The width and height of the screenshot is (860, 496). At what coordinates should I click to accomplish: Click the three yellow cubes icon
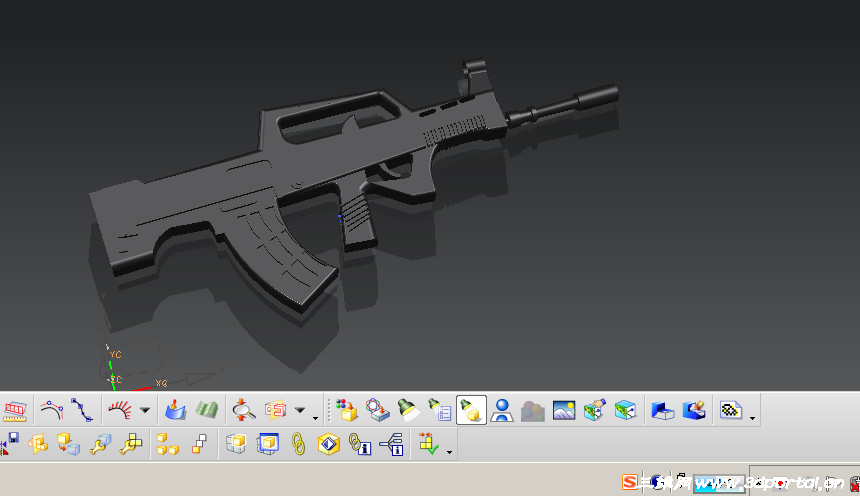167,444
